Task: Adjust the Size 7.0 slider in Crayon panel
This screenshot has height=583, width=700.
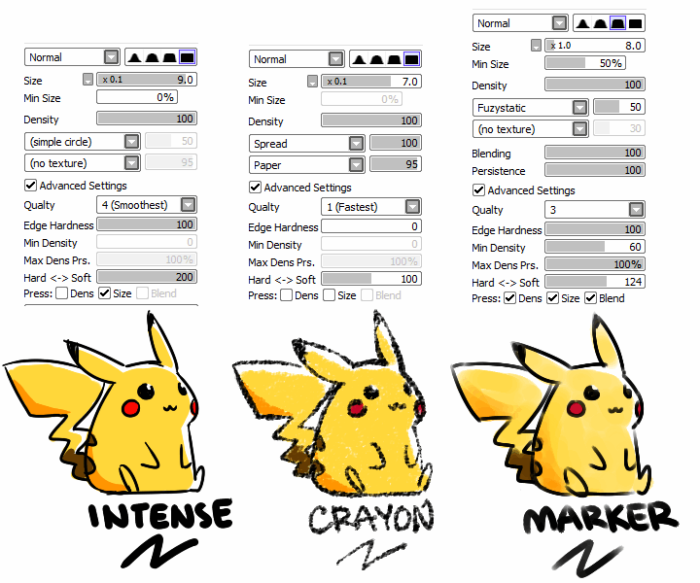Action: (371, 81)
